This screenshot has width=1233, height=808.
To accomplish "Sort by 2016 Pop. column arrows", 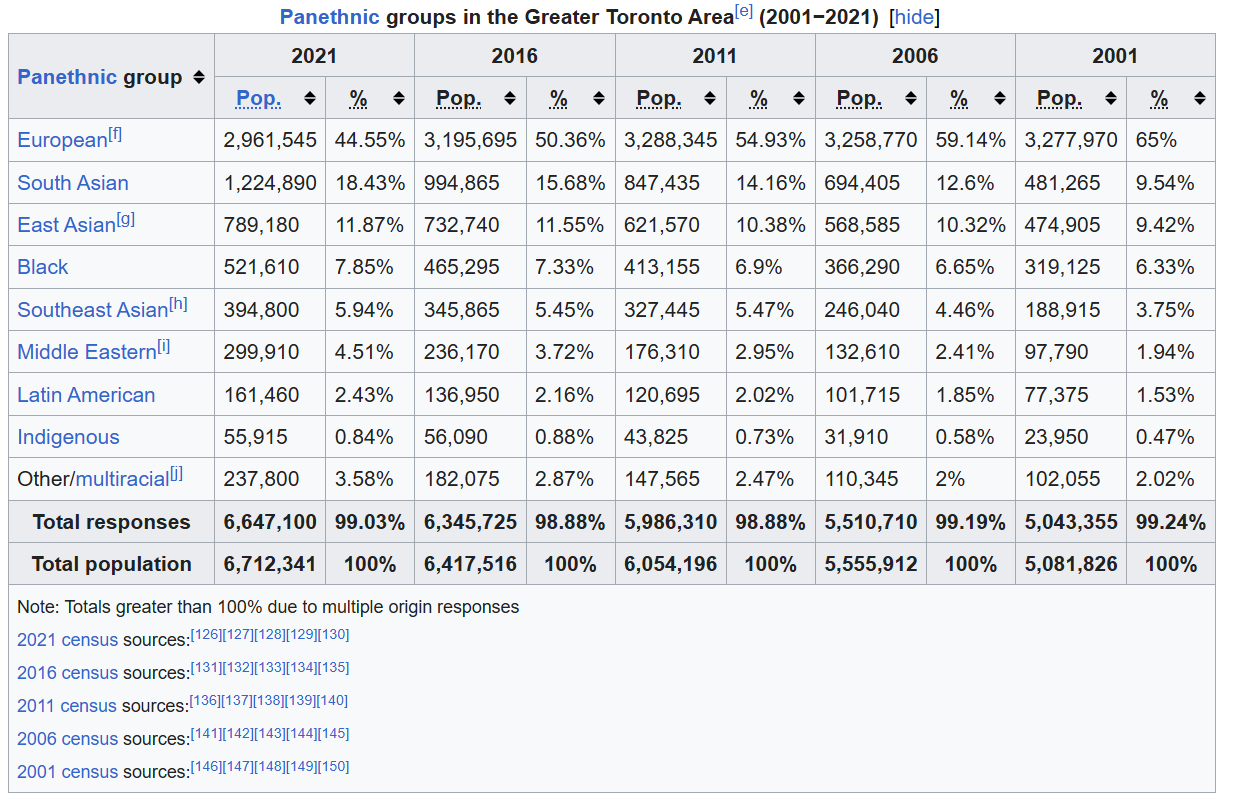I will pyautogui.click(x=509, y=98).
